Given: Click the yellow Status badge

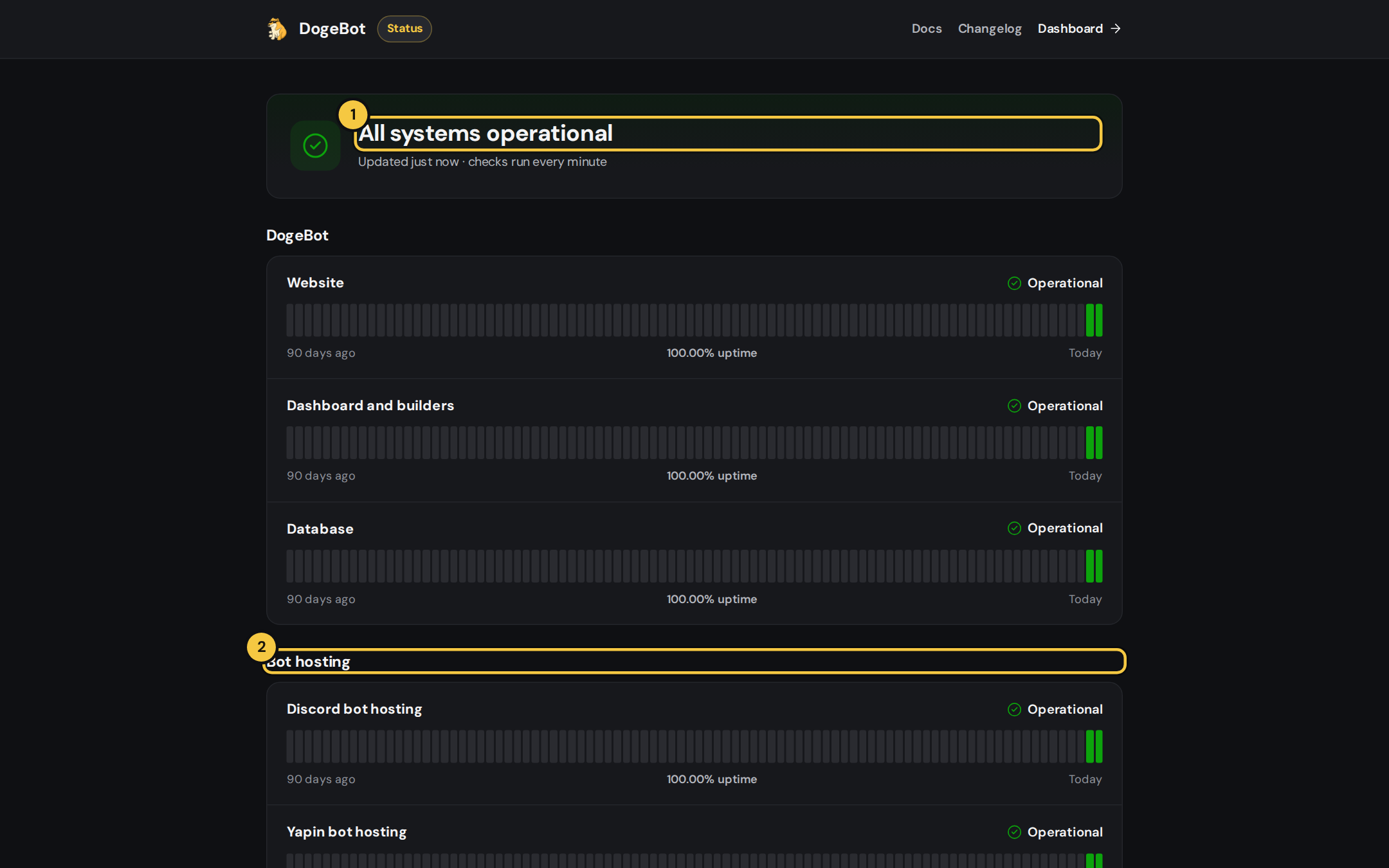Looking at the screenshot, I should point(404,29).
